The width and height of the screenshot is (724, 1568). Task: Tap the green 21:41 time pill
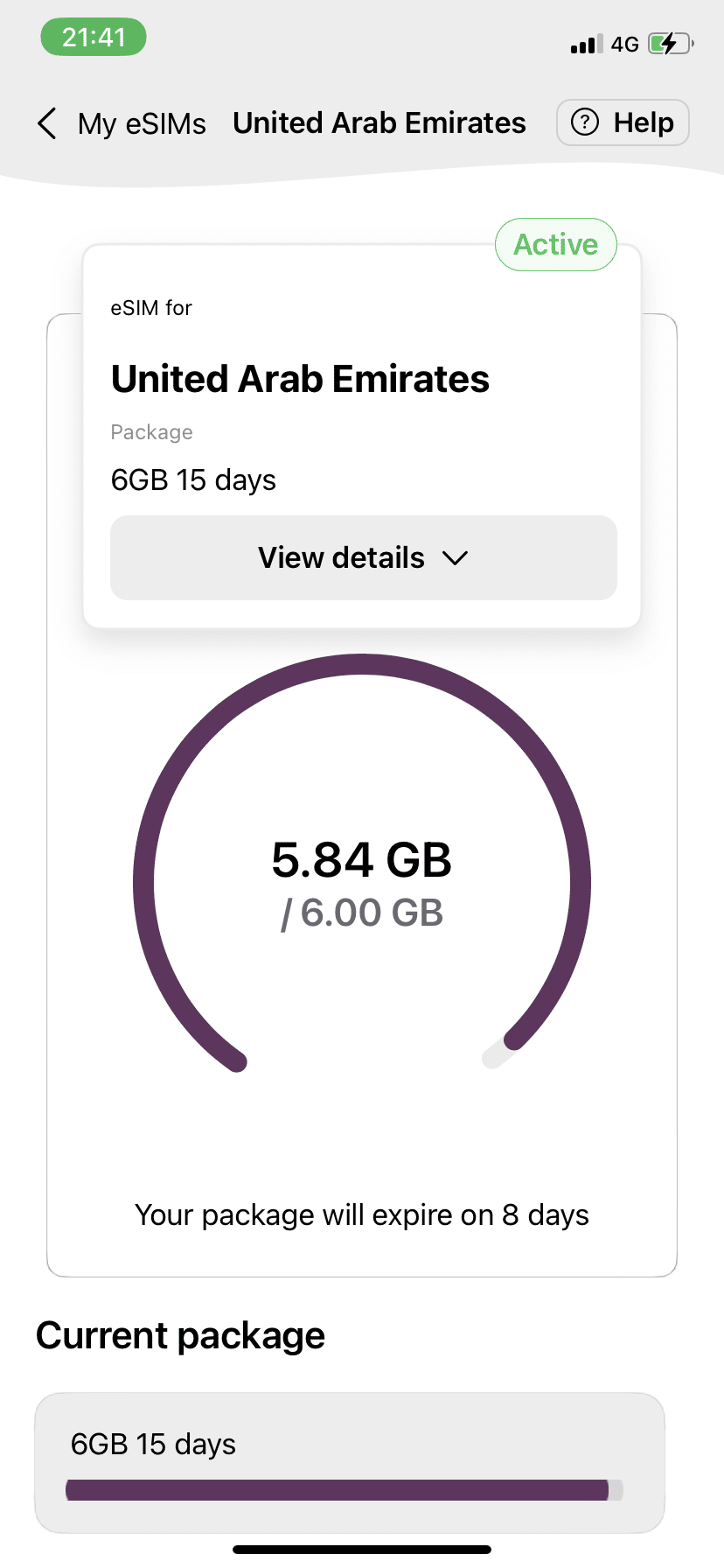tap(94, 38)
